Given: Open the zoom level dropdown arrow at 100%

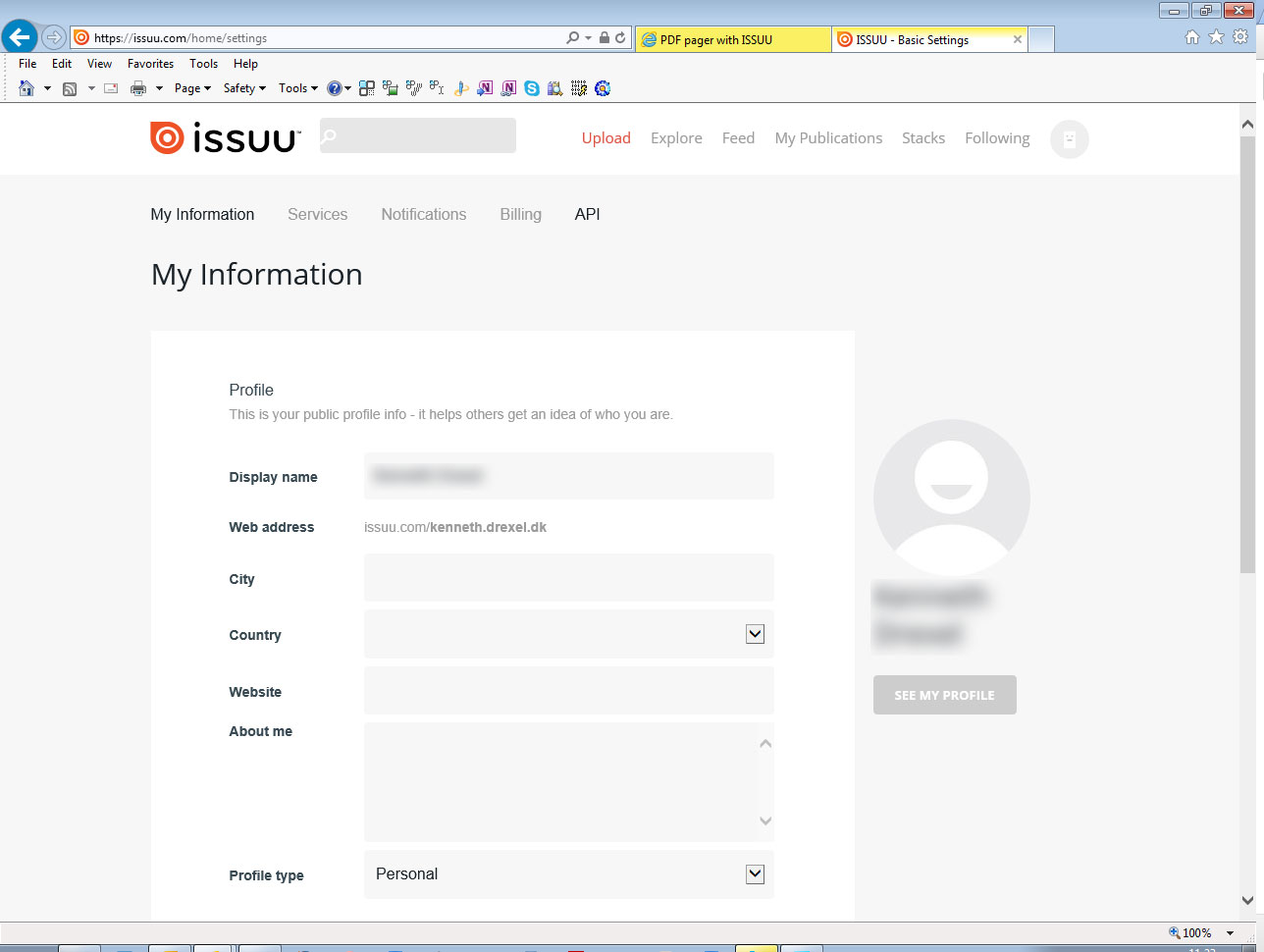Looking at the screenshot, I should point(1231,933).
